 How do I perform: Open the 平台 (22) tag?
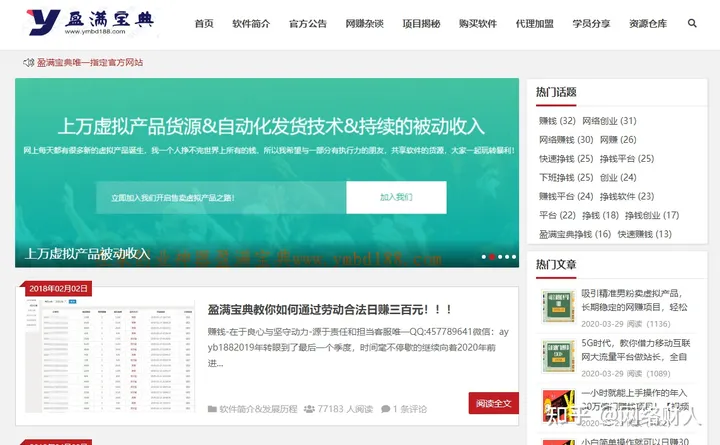point(557,215)
